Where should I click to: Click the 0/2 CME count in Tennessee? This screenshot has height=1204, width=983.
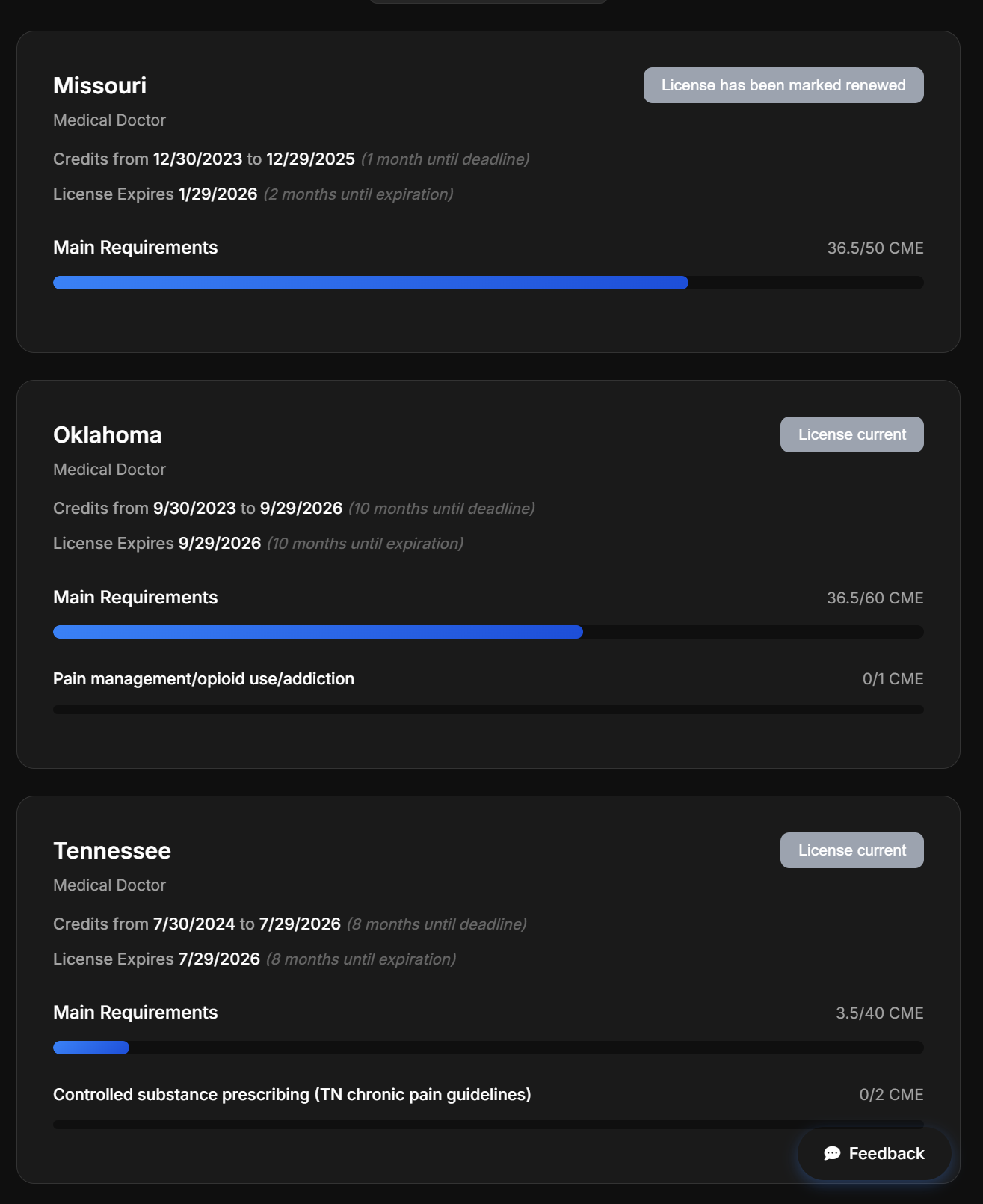(891, 1094)
